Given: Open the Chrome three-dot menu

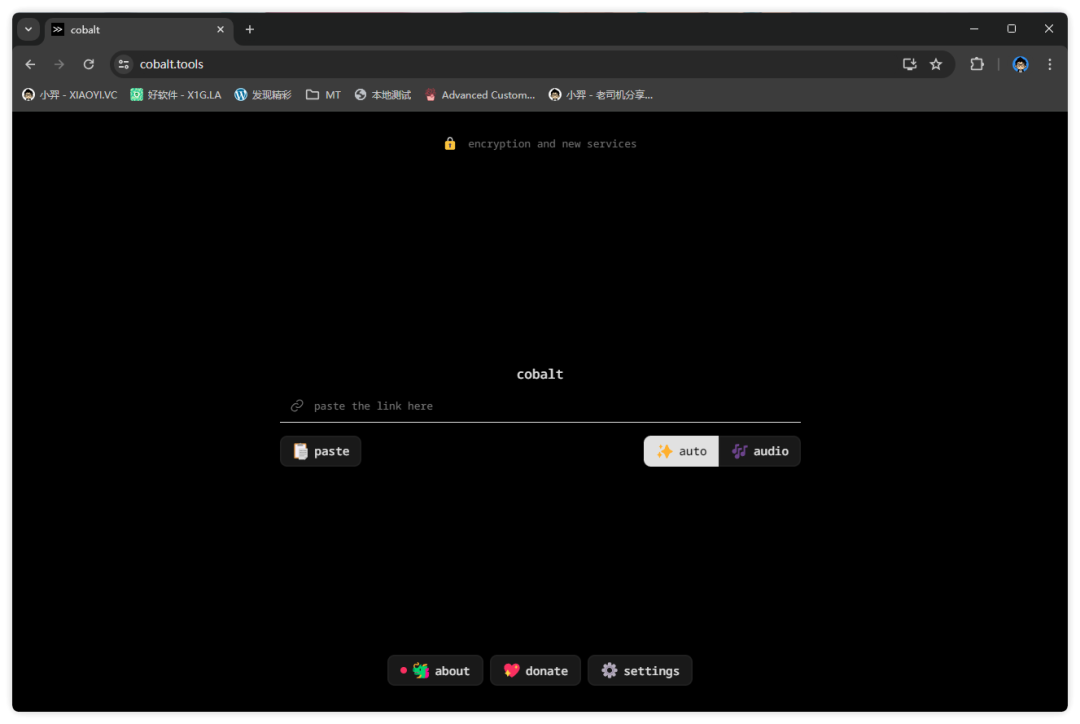Looking at the screenshot, I should [x=1050, y=64].
